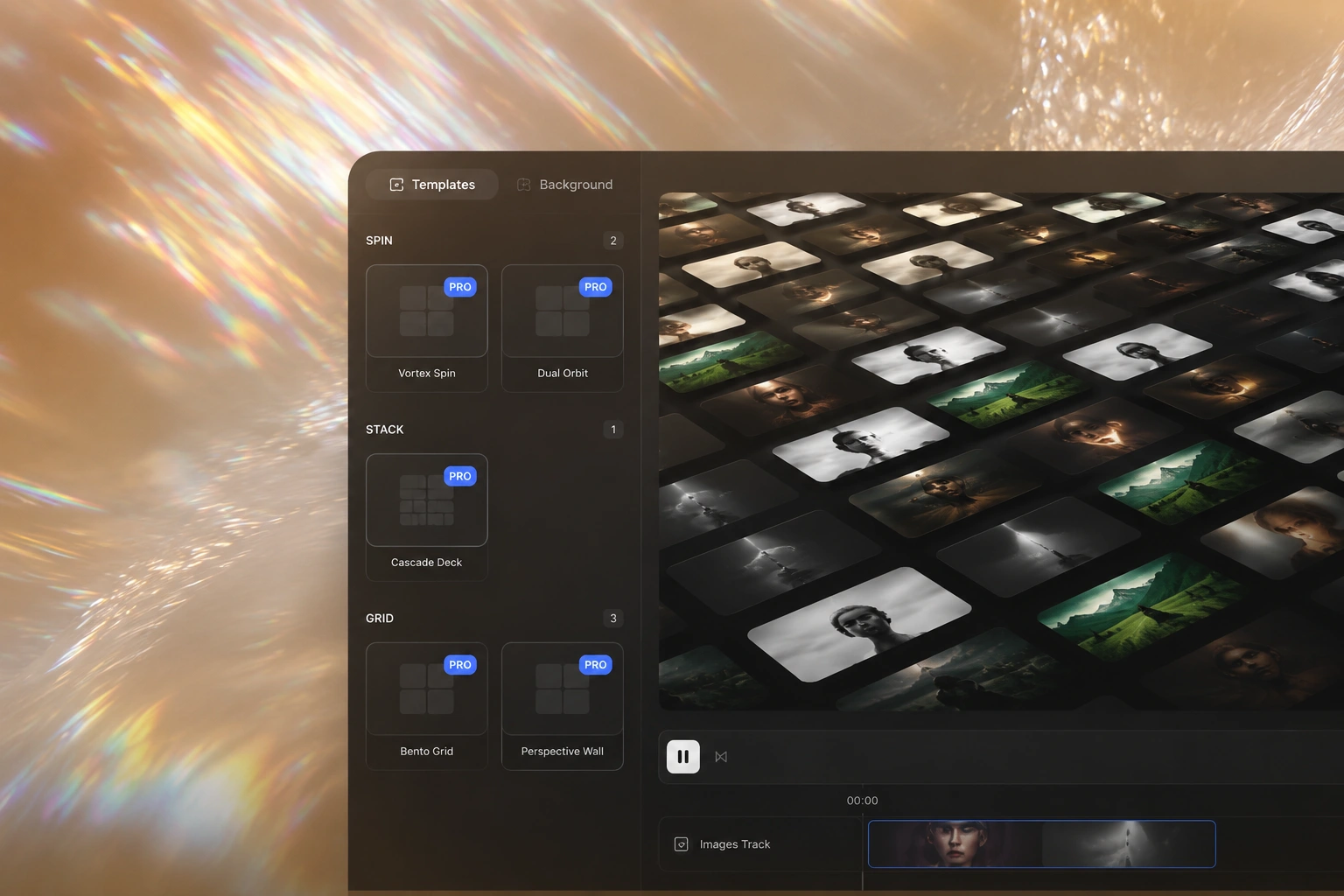Click the PRO badge on Vortex Spin
Viewport: 1344px width, 896px height.
[x=460, y=287]
